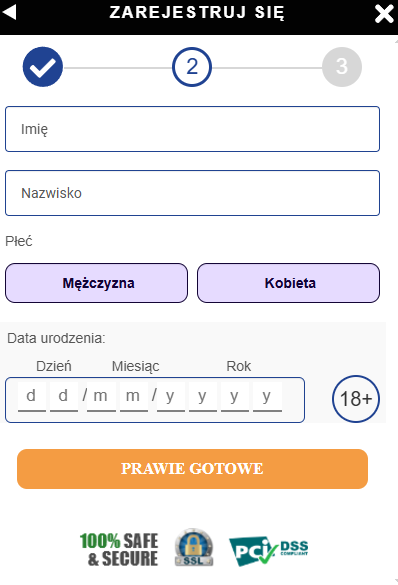Viewport: 398px width, 585px height.
Task: Choose Kobieta as gender
Action: tap(288, 283)
